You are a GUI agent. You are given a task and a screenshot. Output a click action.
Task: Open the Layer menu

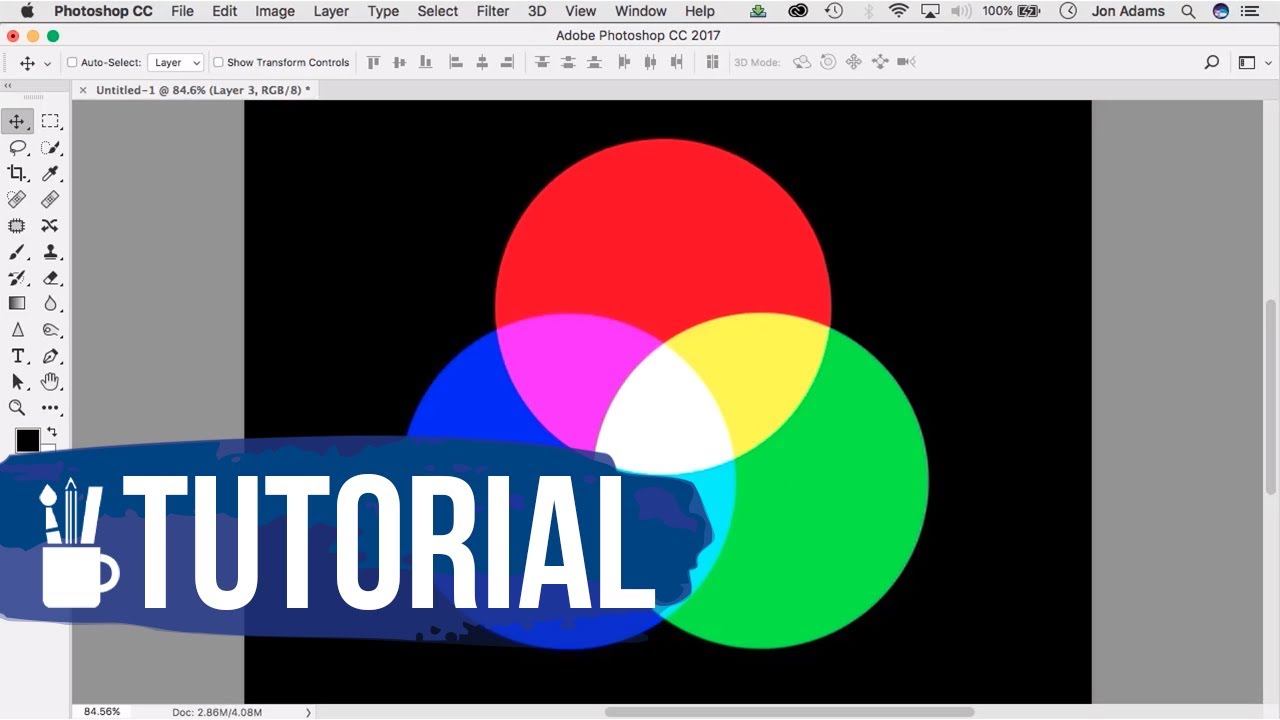point(331,11)
